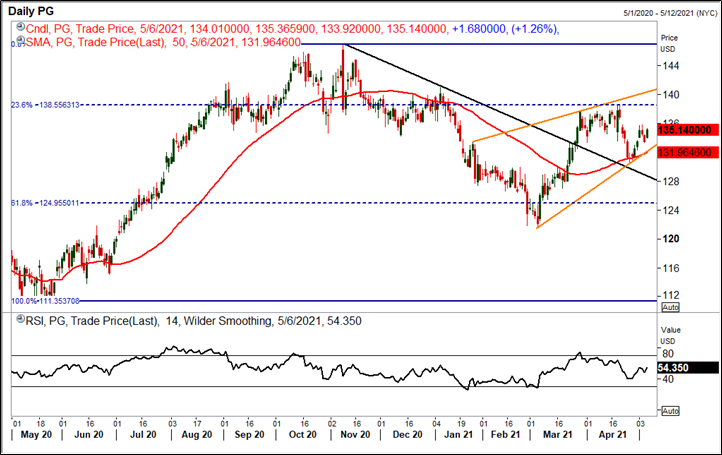This screenshot has height=455, width=722.
Task: Click the Sep 20 month label
Action: click(249, 434)
